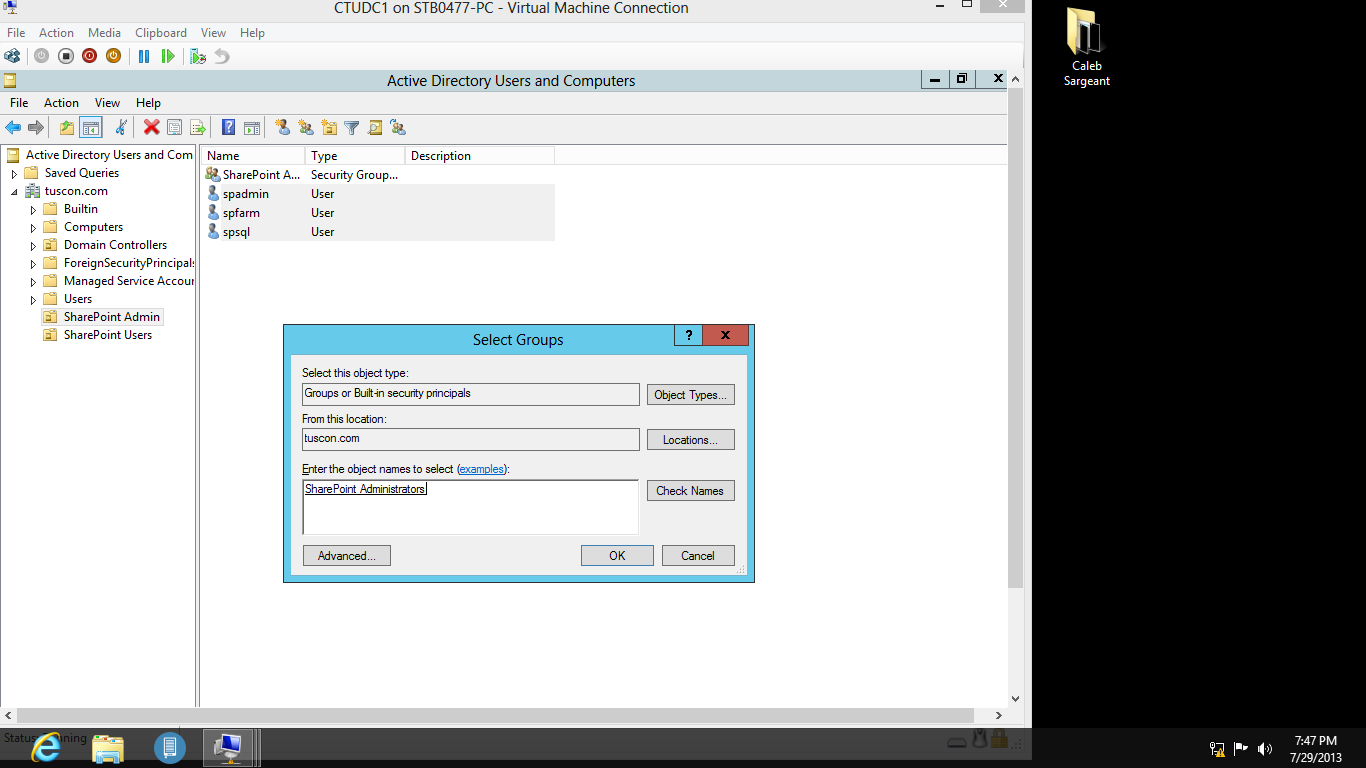Open the View menu in Active Directory window
The width and height of the screenshot is (1366, 768).
pos(107,103)
